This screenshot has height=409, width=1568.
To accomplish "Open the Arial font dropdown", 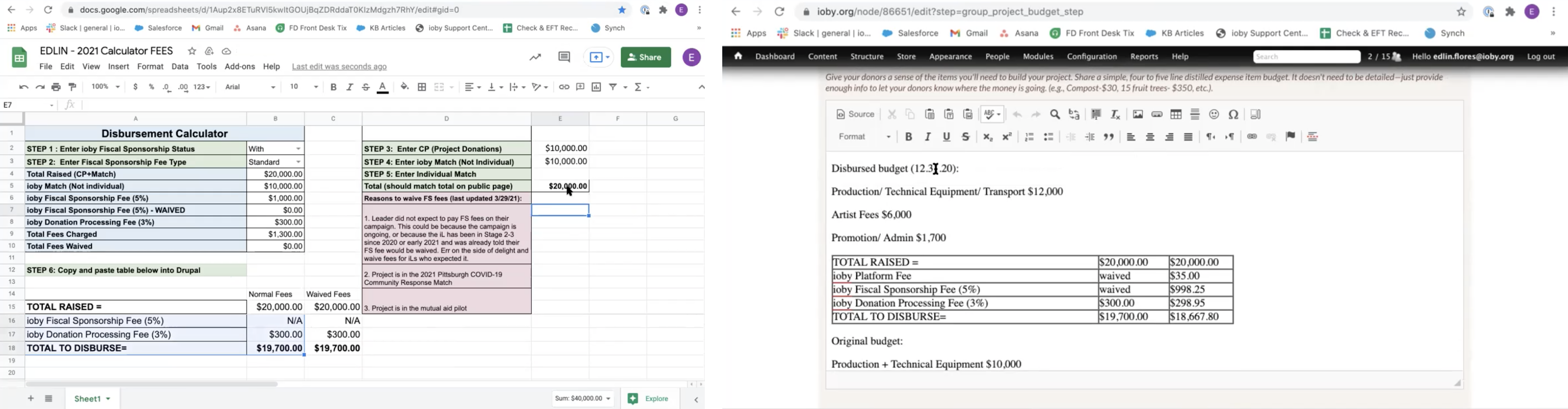I will pyautogui.click(x=250, y=87).
